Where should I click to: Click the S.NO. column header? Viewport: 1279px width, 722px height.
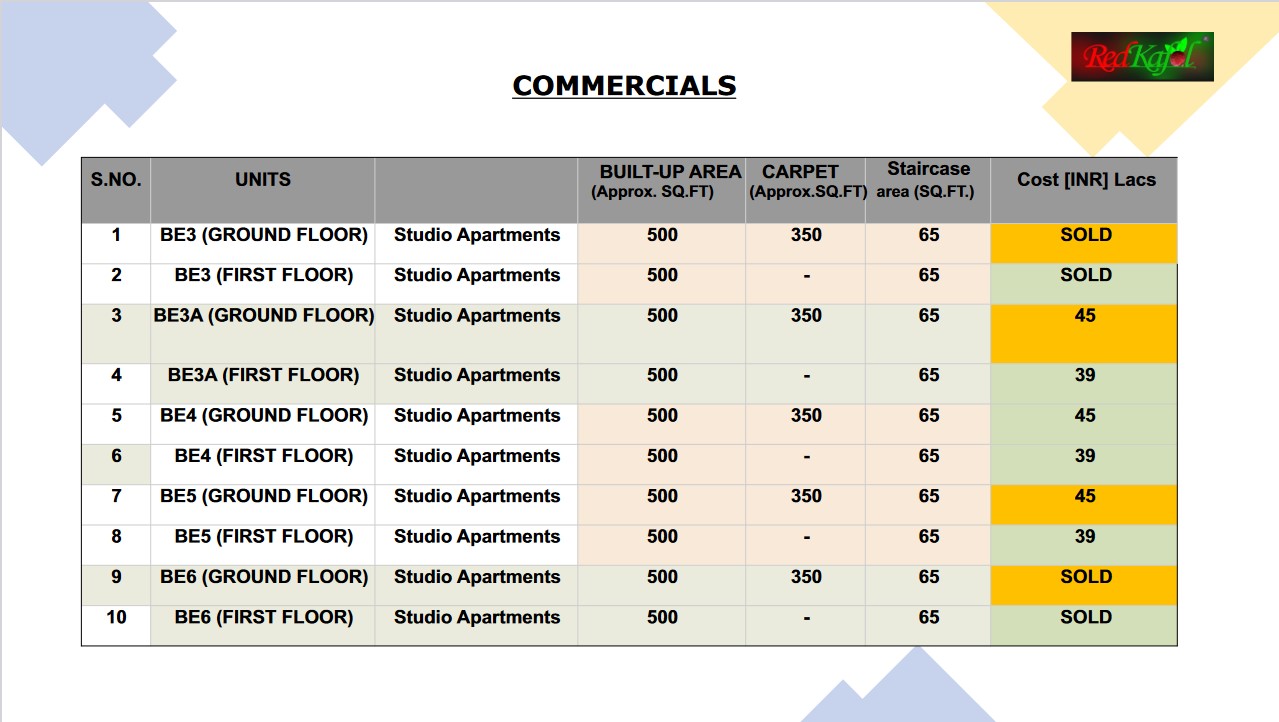click(x=116, y=180)
